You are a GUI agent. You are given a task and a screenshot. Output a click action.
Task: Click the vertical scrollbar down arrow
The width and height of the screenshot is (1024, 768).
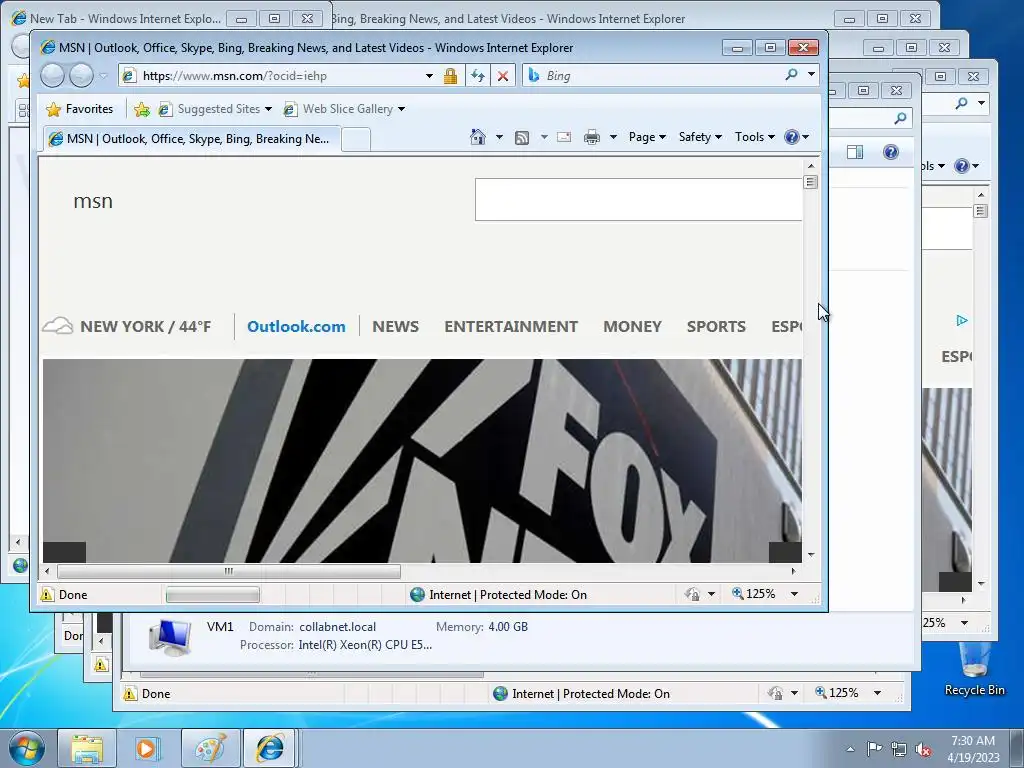coord(810,554)
